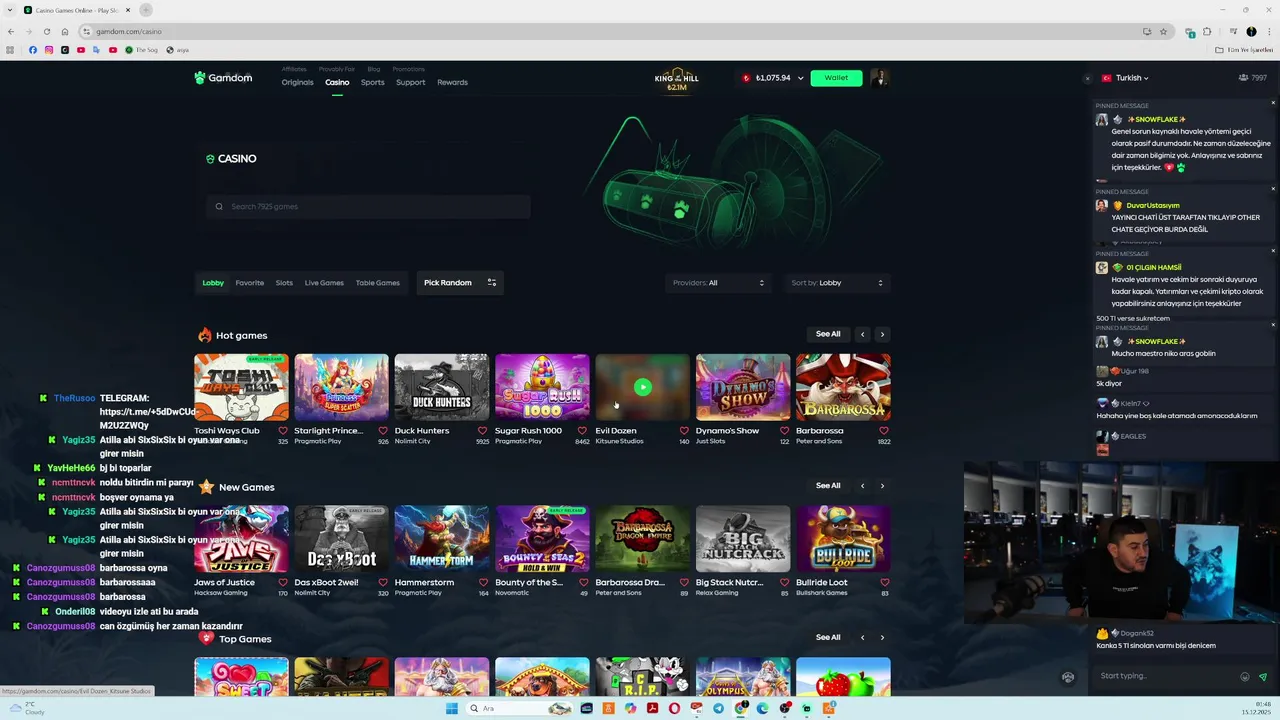Send the chat message with arrow icon
This screenshot has width=1280, height=720.
point(1263,677)
